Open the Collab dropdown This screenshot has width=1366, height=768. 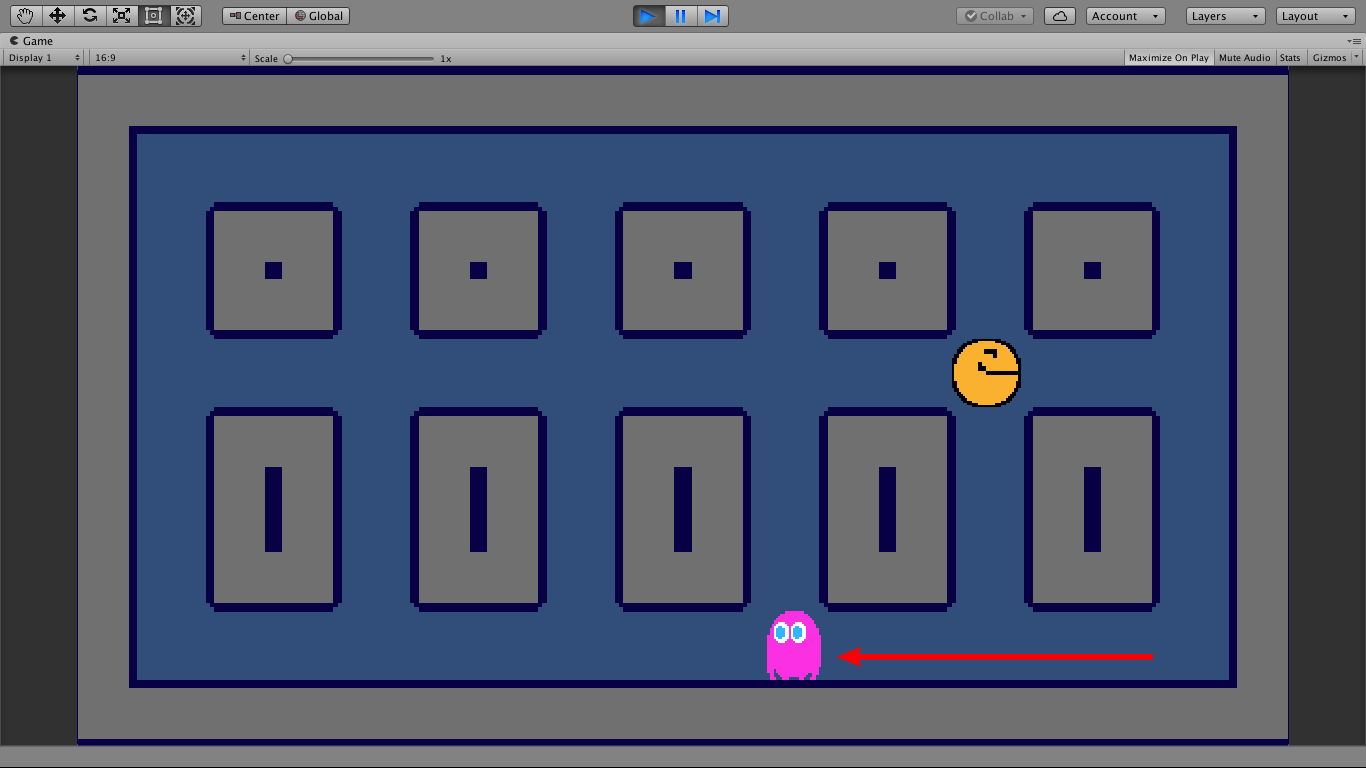pos(995,16)
